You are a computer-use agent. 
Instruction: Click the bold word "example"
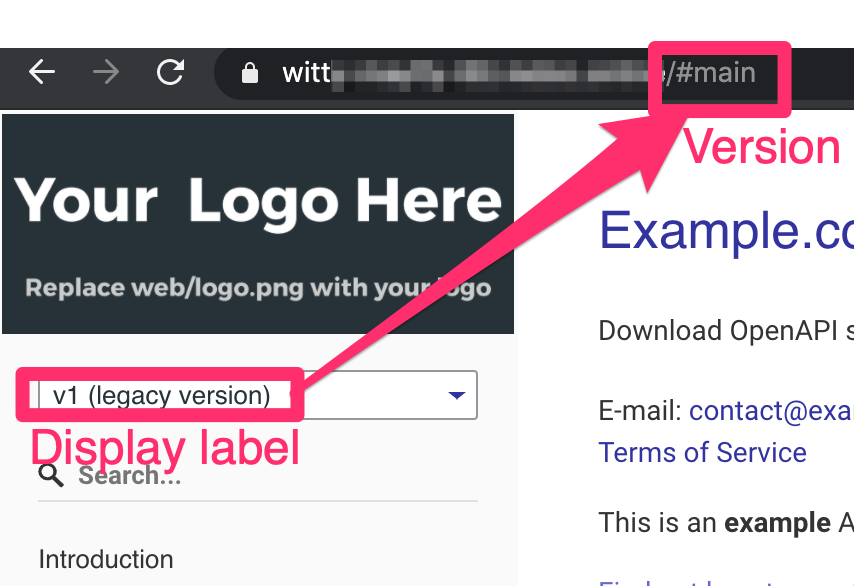[x=777, y=523]
